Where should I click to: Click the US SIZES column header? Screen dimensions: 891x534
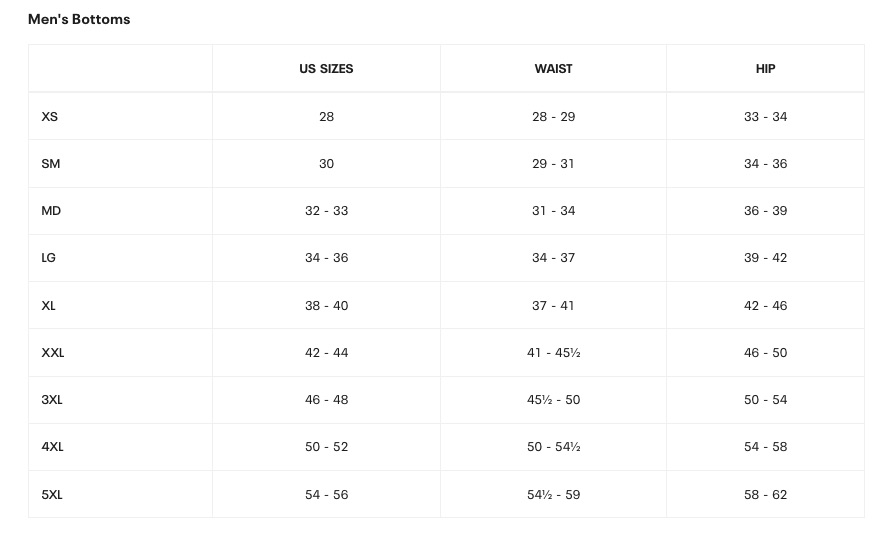pos(326,69)
